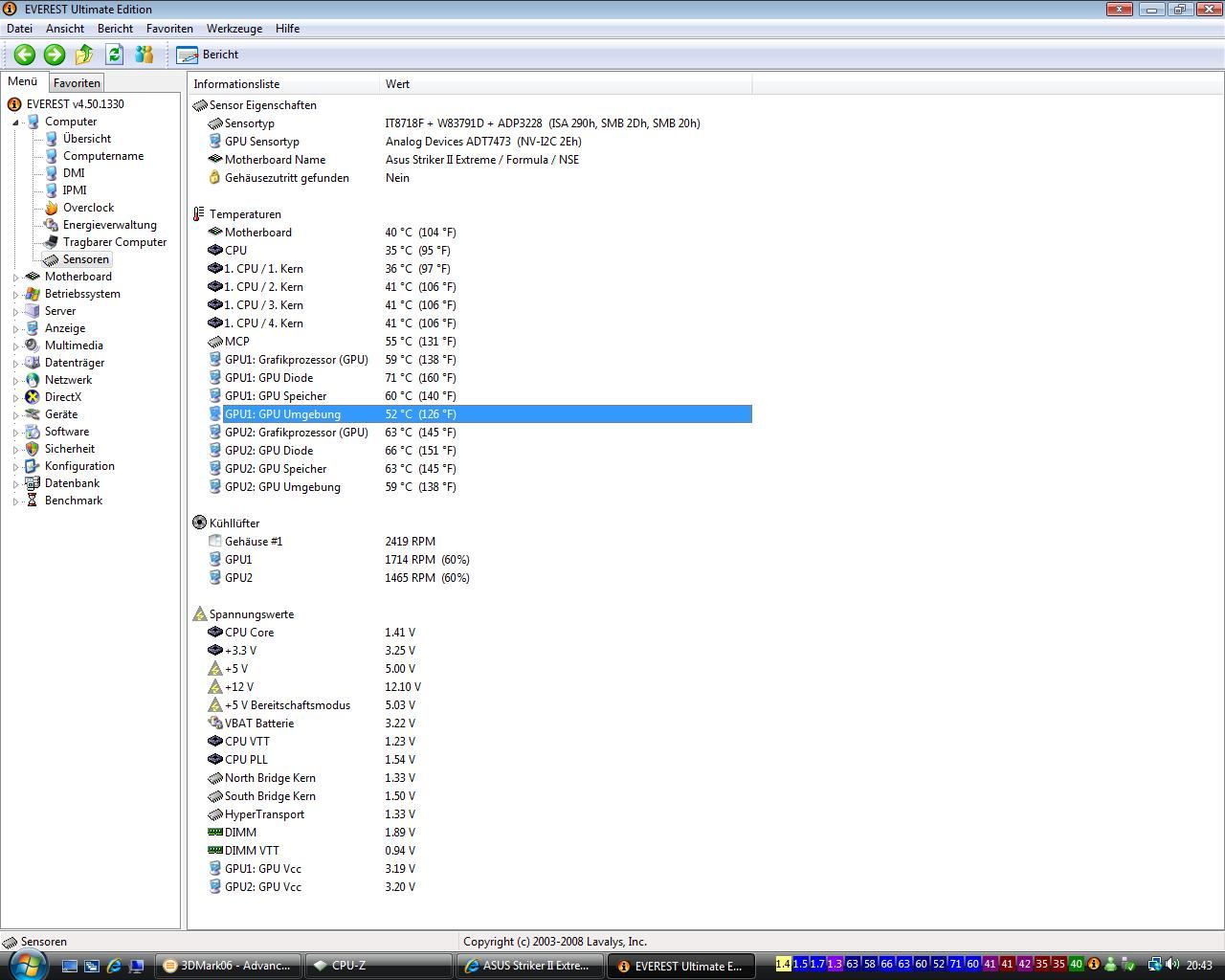Click the Wert column header
1225x980 pixels.
click(x=566, y=84)
